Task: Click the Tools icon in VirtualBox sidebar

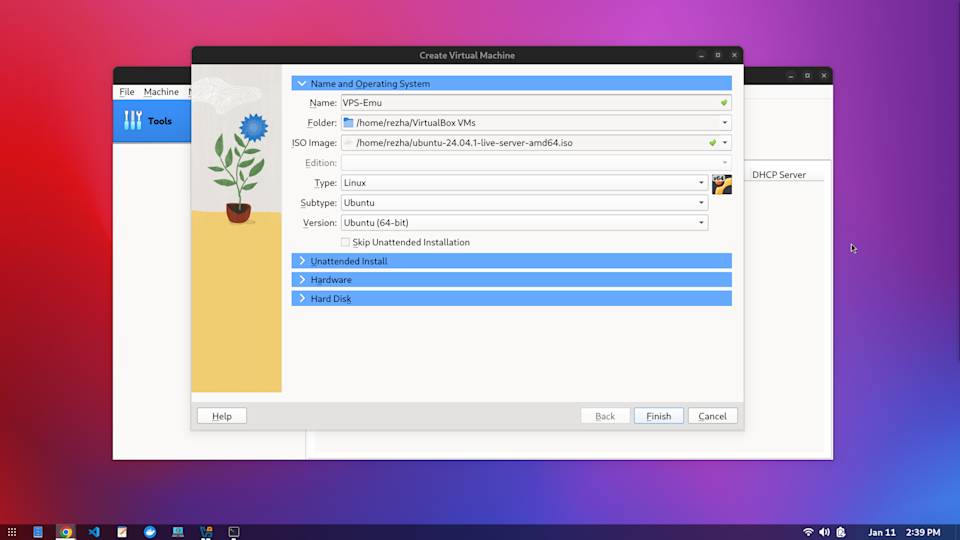Action: (x=133, y=121)
